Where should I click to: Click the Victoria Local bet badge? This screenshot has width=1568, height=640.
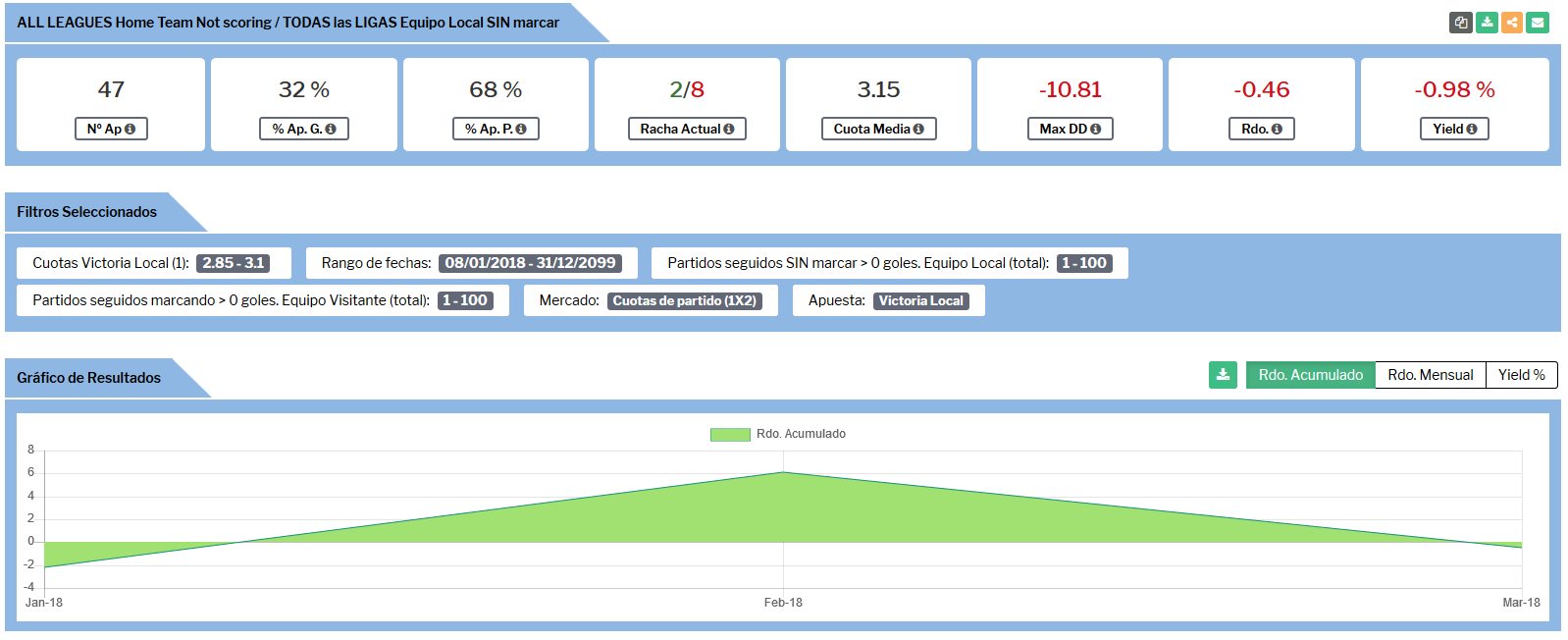[921, 300]
